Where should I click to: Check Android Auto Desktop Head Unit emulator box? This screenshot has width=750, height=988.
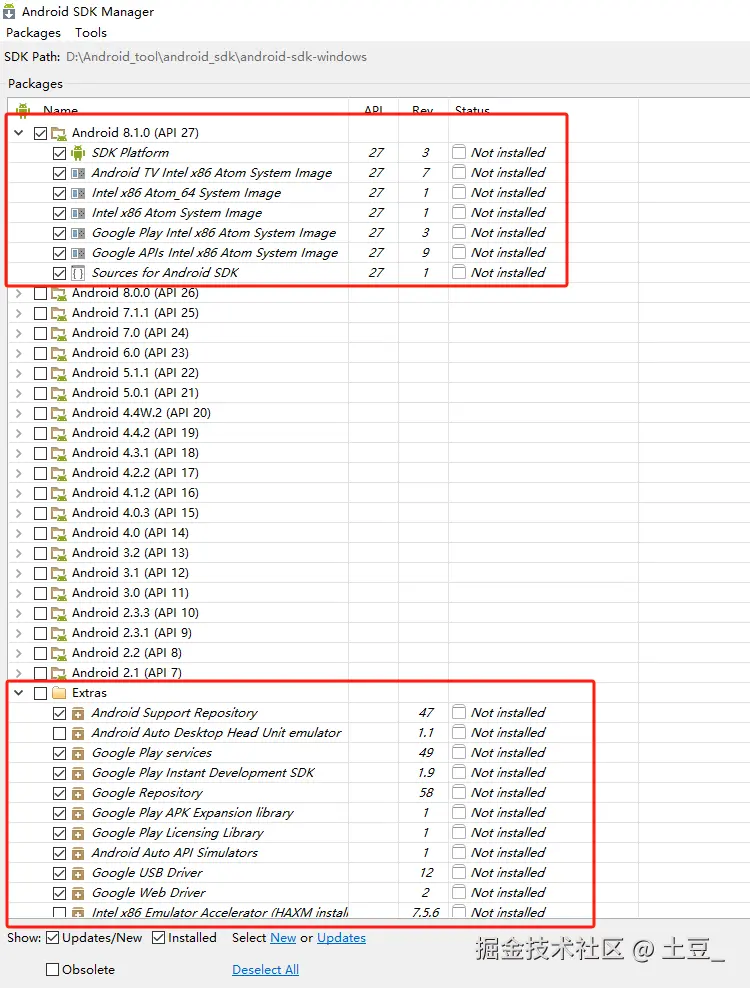coord(59,733)
